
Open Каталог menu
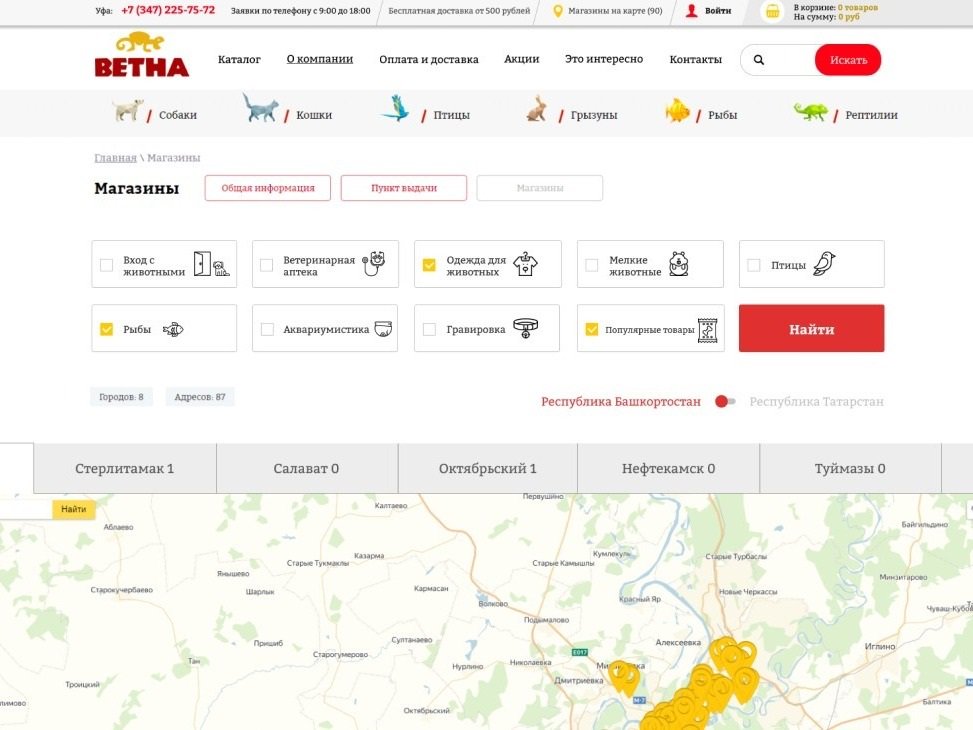[239, 60]
